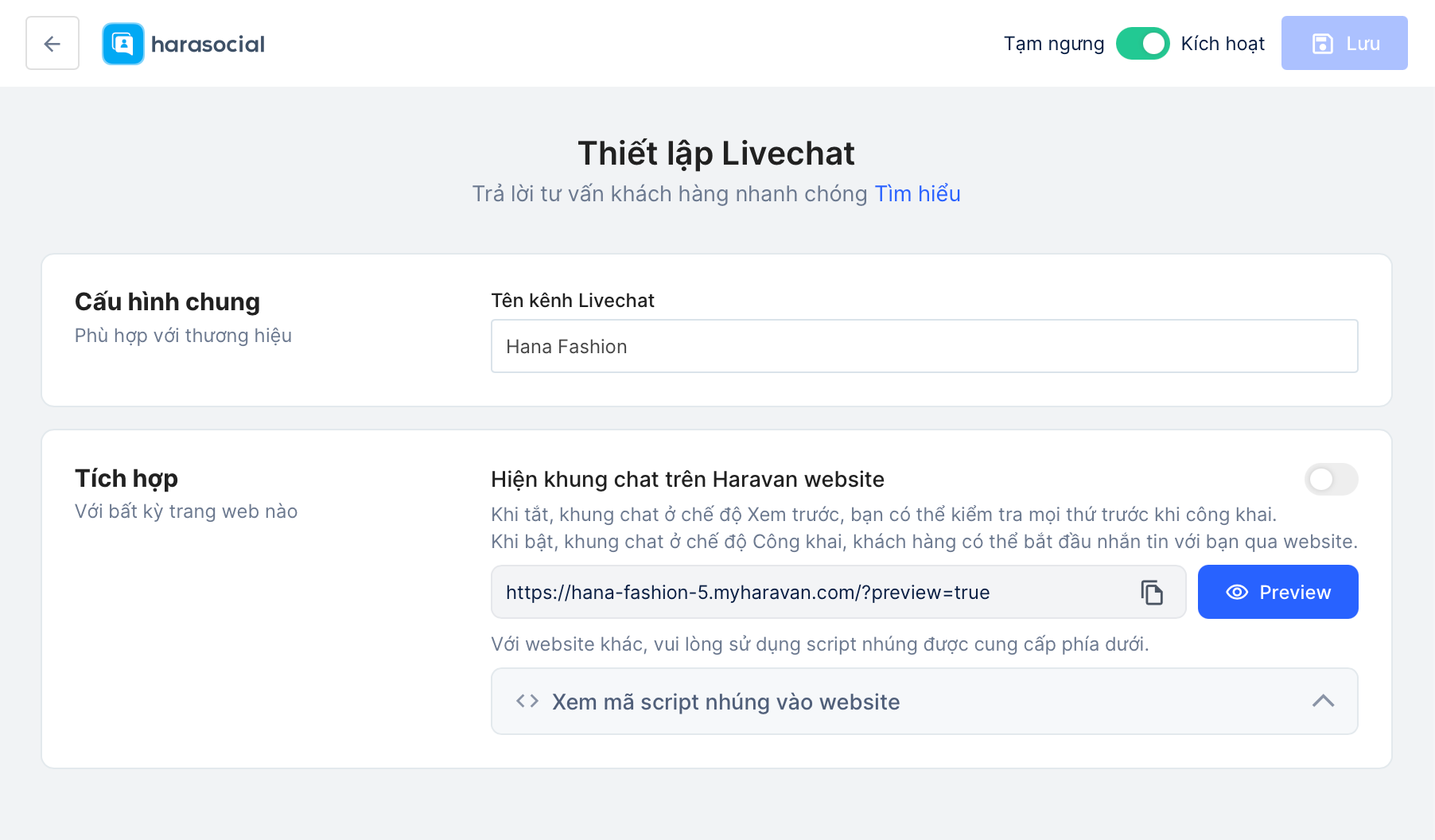
Task: Copy the preview URL with copy icon
Action: coord(1152,593)
